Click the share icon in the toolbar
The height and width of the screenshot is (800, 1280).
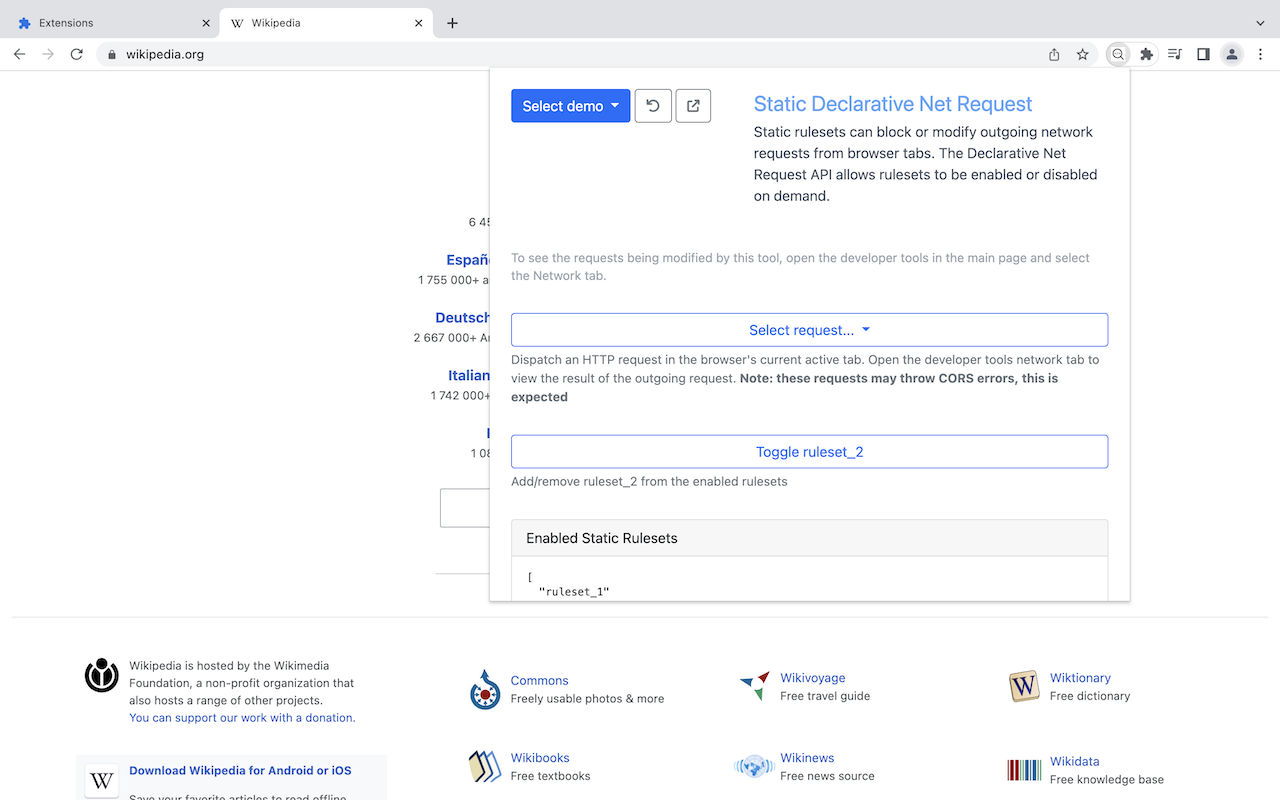click(x=1053, y=54)
